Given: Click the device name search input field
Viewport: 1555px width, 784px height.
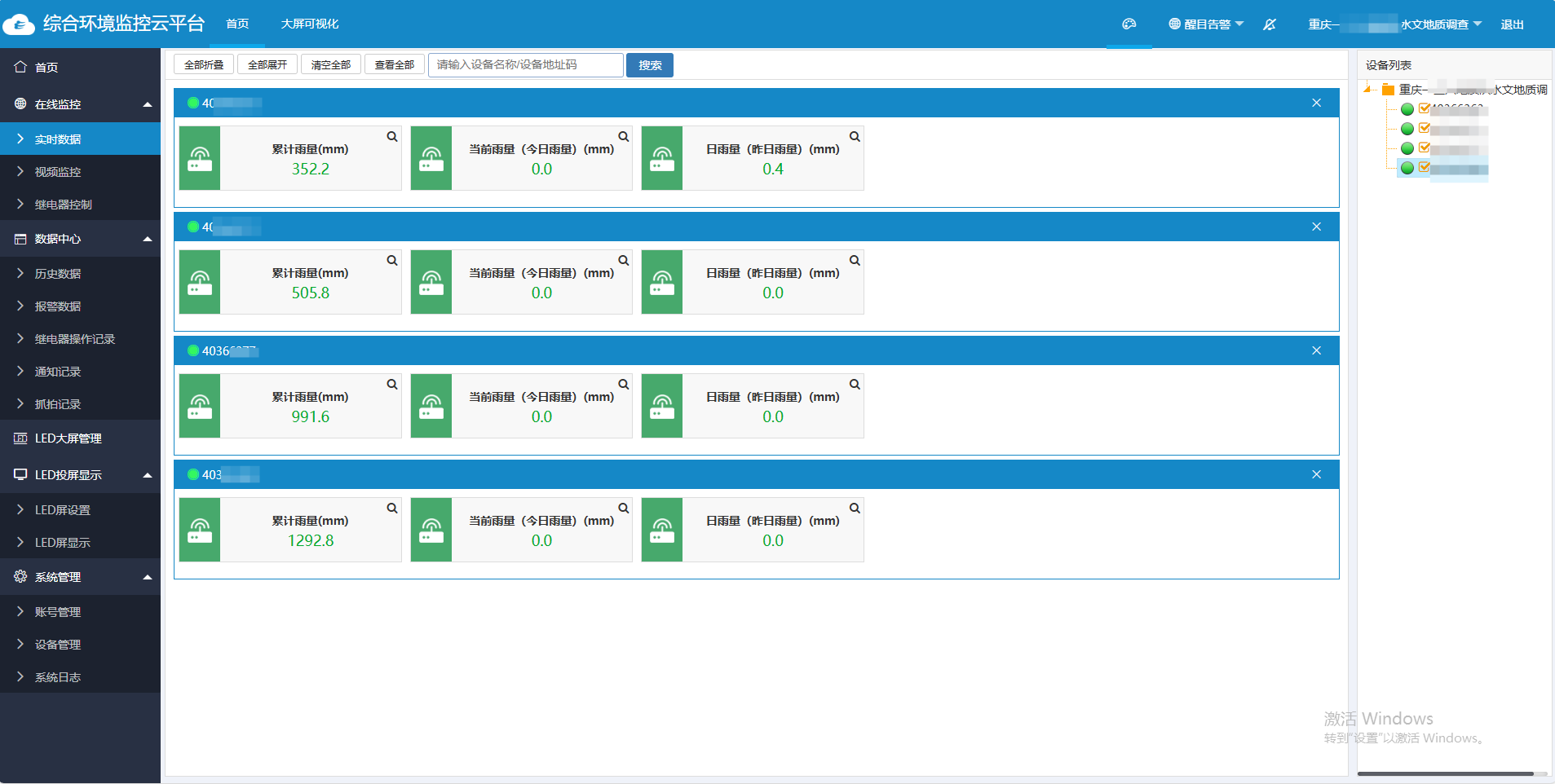Looking at the screenshot, I should 525,65.
